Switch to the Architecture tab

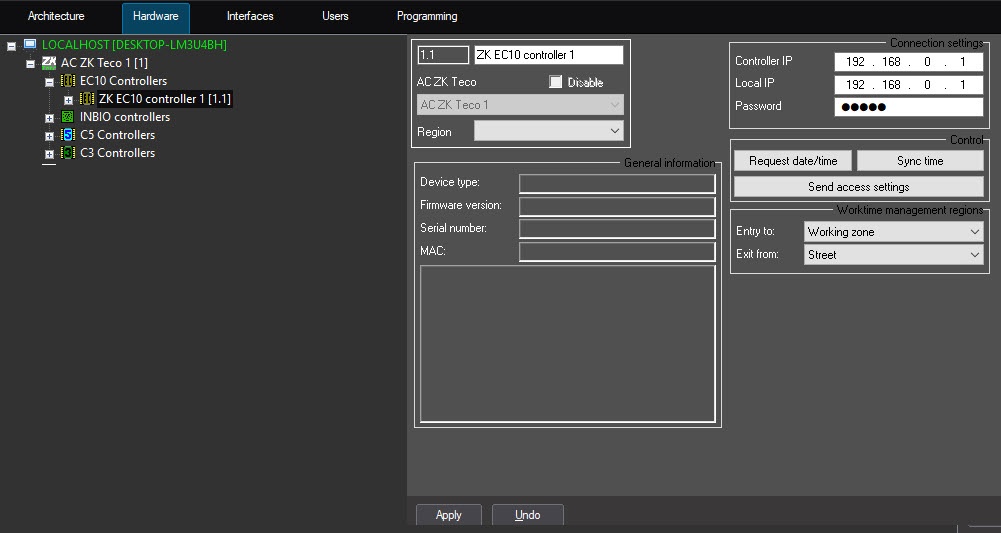[56, 17]
